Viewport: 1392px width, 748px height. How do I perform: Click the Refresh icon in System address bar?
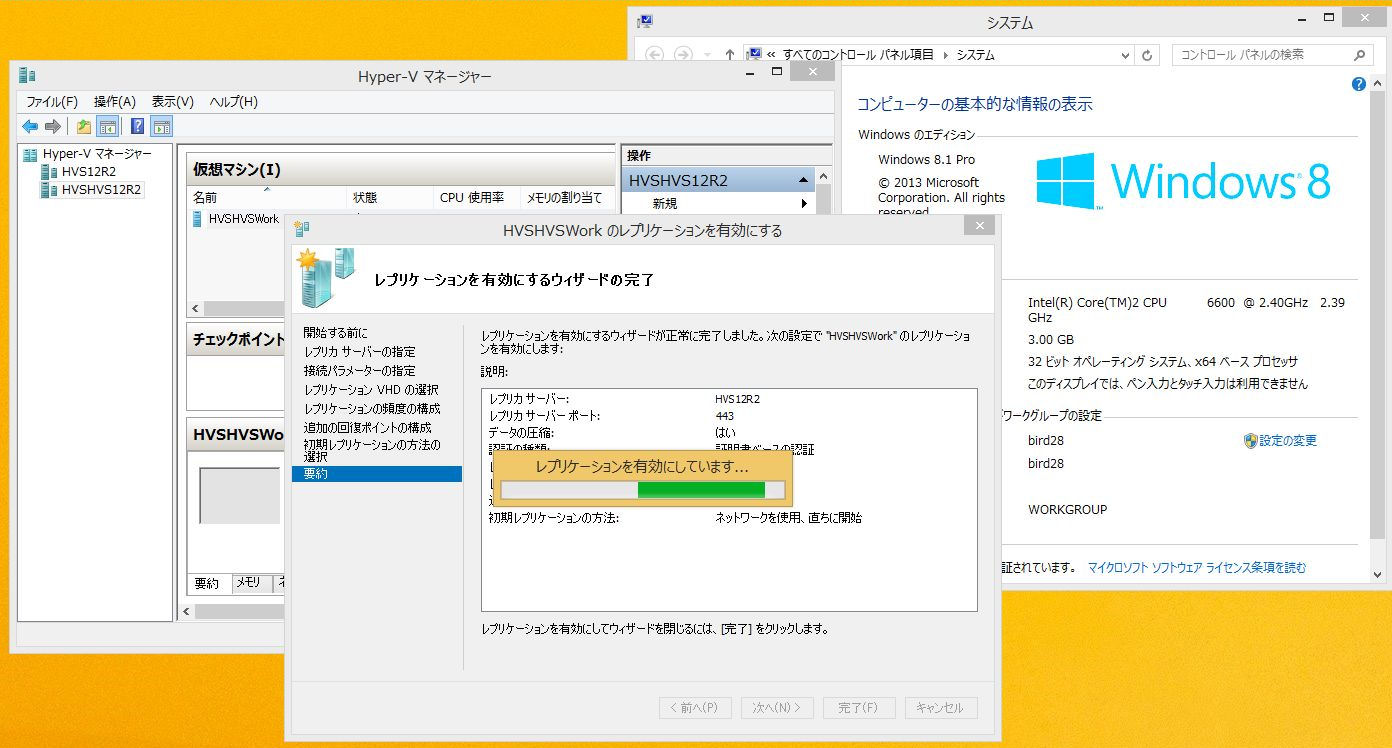(1147, 55)
